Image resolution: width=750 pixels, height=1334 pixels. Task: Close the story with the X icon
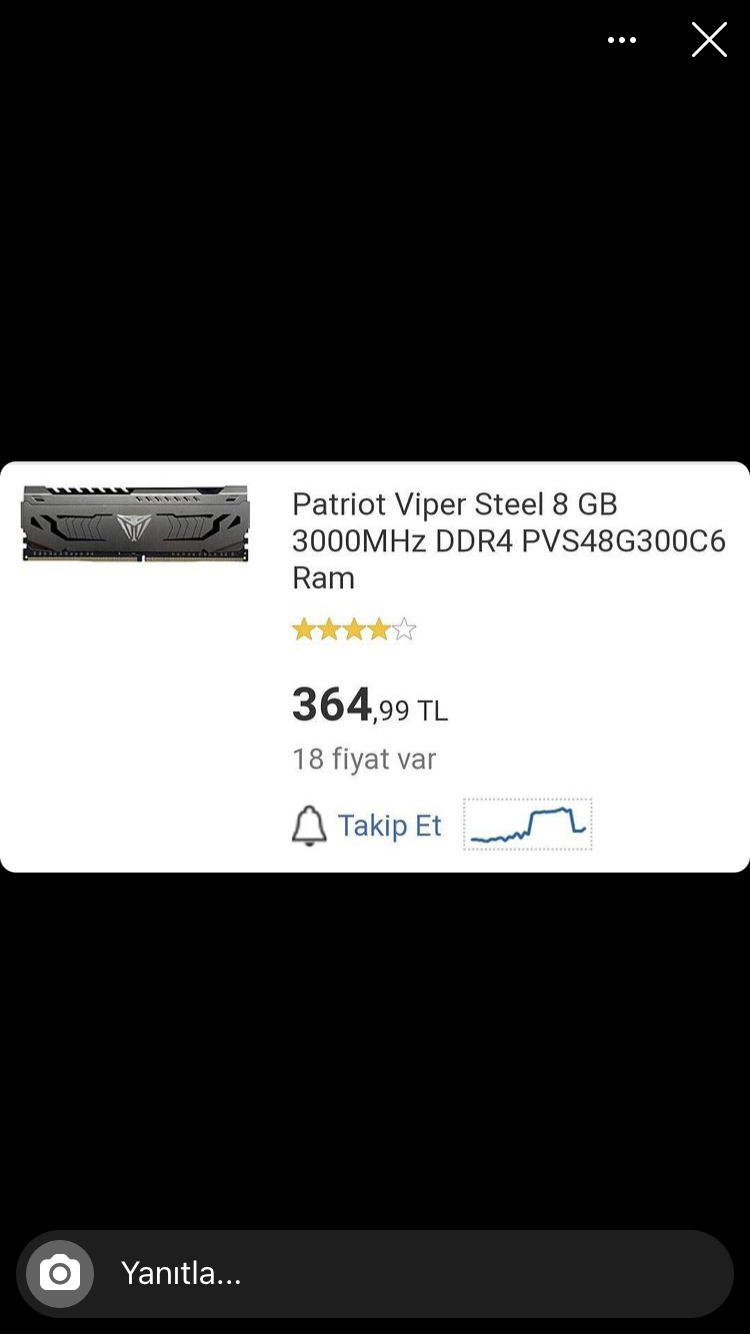(709, 40)
